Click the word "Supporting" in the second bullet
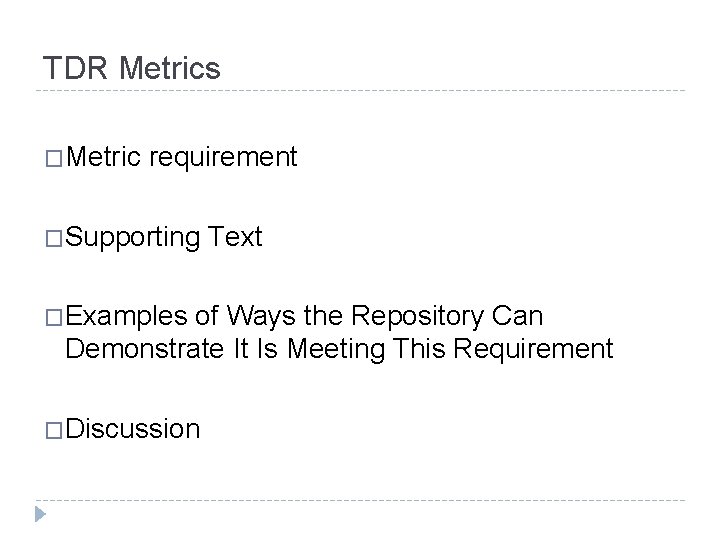This screenshot has height=540, width=720. click(133, 238)
